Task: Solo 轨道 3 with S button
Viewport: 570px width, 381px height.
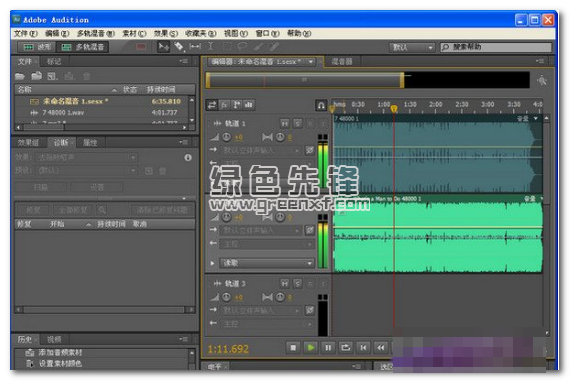Action: [x=298, y=284]
